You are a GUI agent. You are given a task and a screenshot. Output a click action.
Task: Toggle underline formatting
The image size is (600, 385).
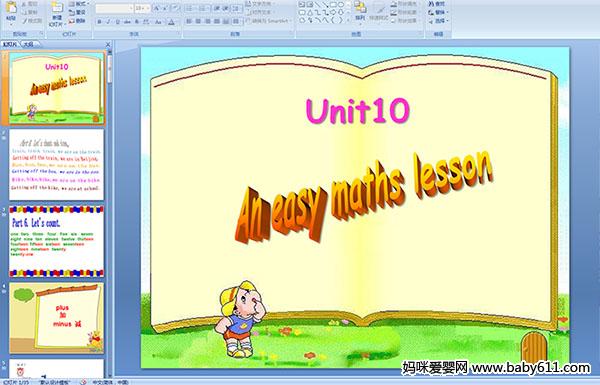coord(118,22)
